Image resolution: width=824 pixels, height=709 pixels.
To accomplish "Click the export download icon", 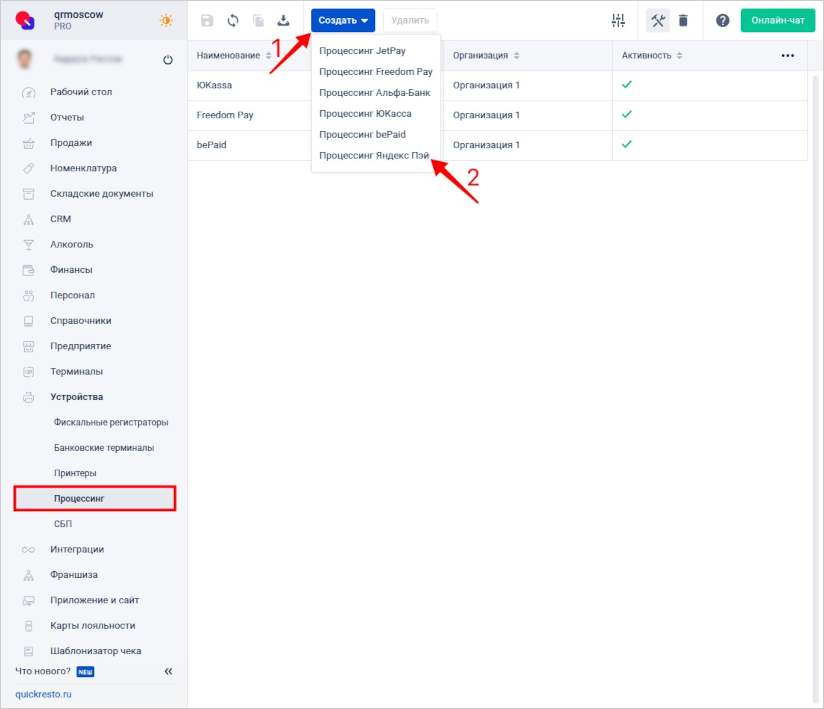I will pos(283,21).
